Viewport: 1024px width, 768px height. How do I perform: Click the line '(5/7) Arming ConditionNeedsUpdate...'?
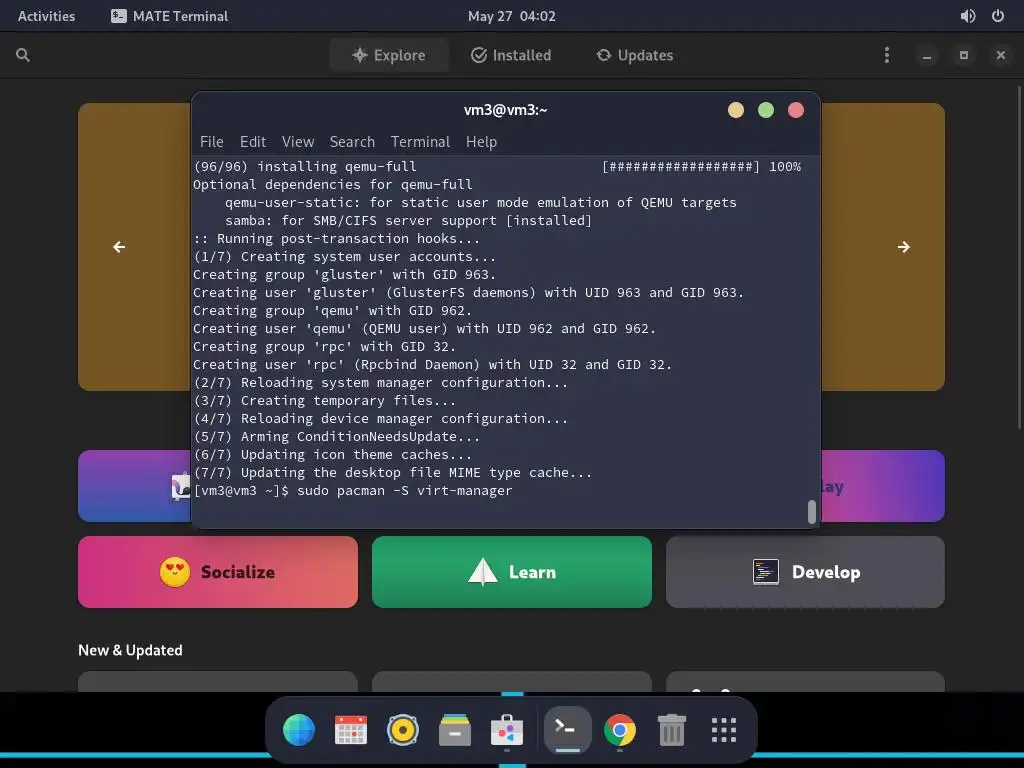(x=336, y=437)
